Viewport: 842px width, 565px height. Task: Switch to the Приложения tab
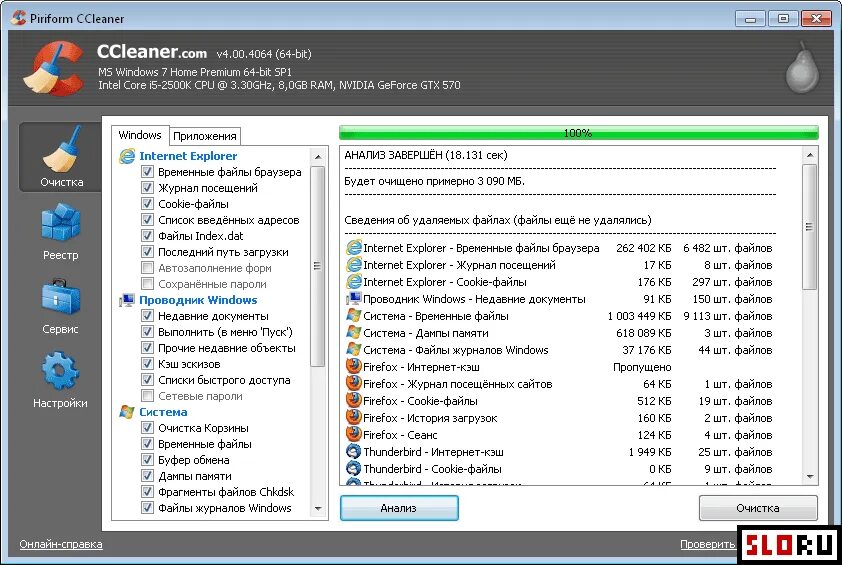point(205,136)
